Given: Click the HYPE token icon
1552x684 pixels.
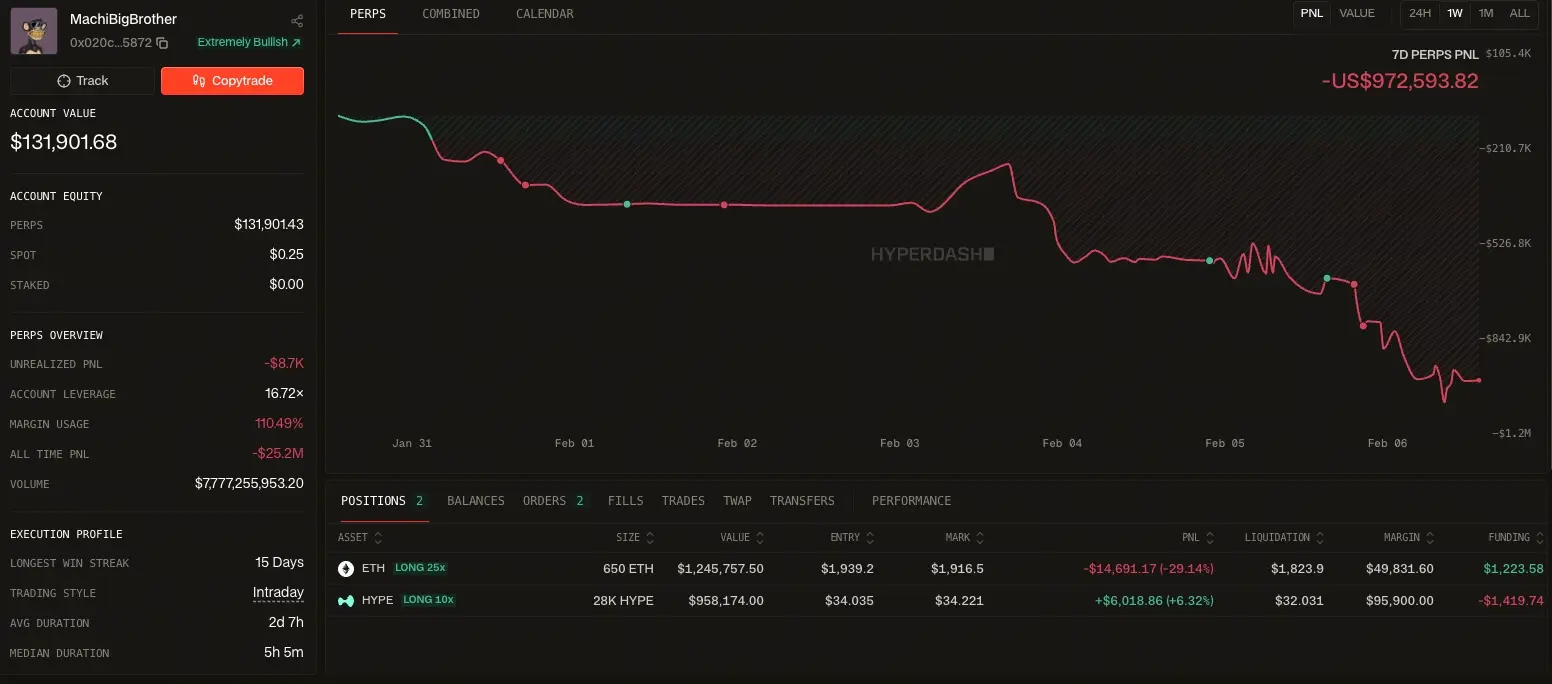Looking at the screenshot, I should [x=346, y=601].
